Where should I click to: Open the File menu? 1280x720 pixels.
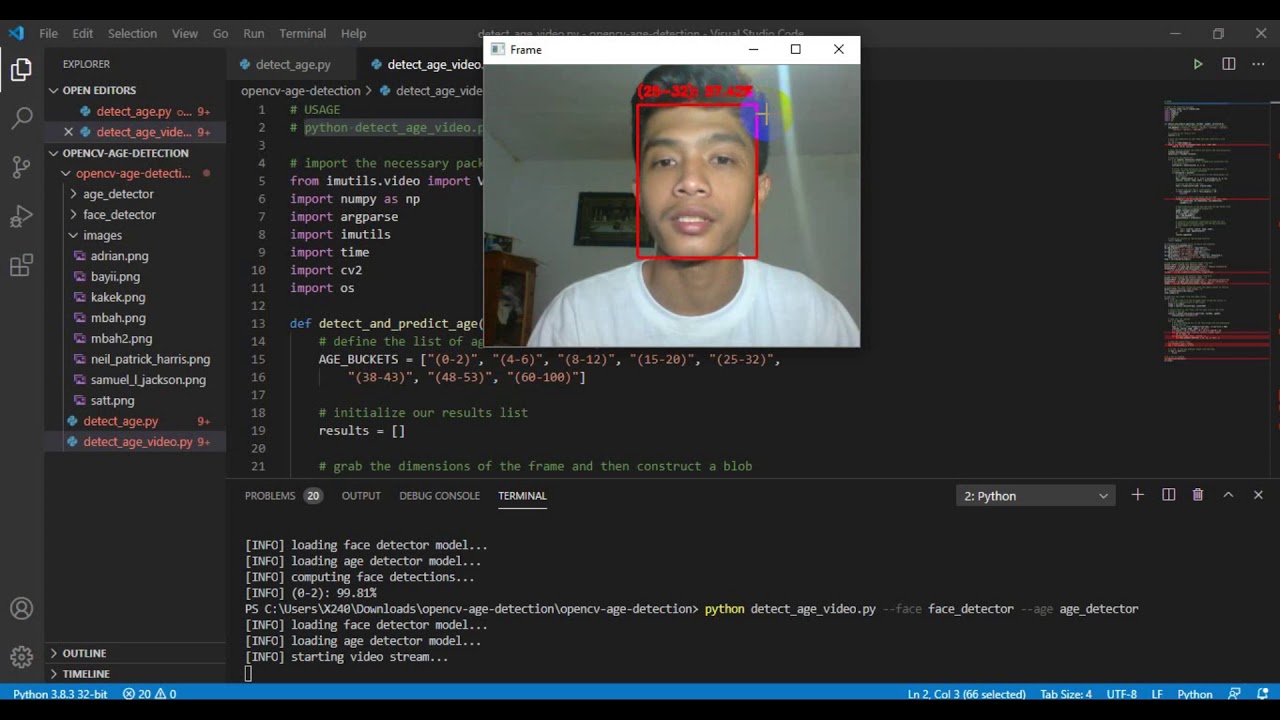(x=48, y=33)
